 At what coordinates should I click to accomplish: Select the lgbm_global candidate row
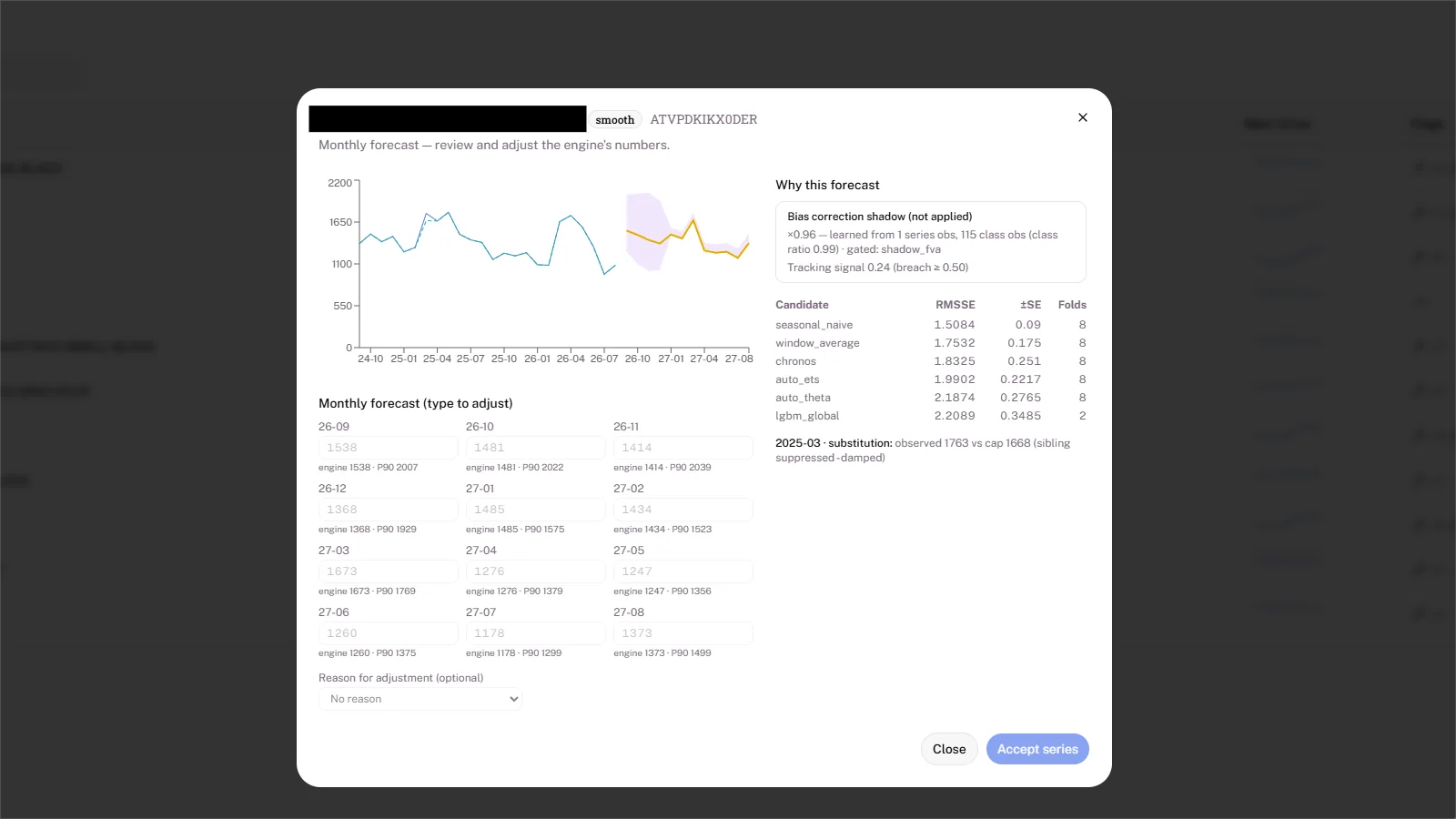click(x=931, y=416)
